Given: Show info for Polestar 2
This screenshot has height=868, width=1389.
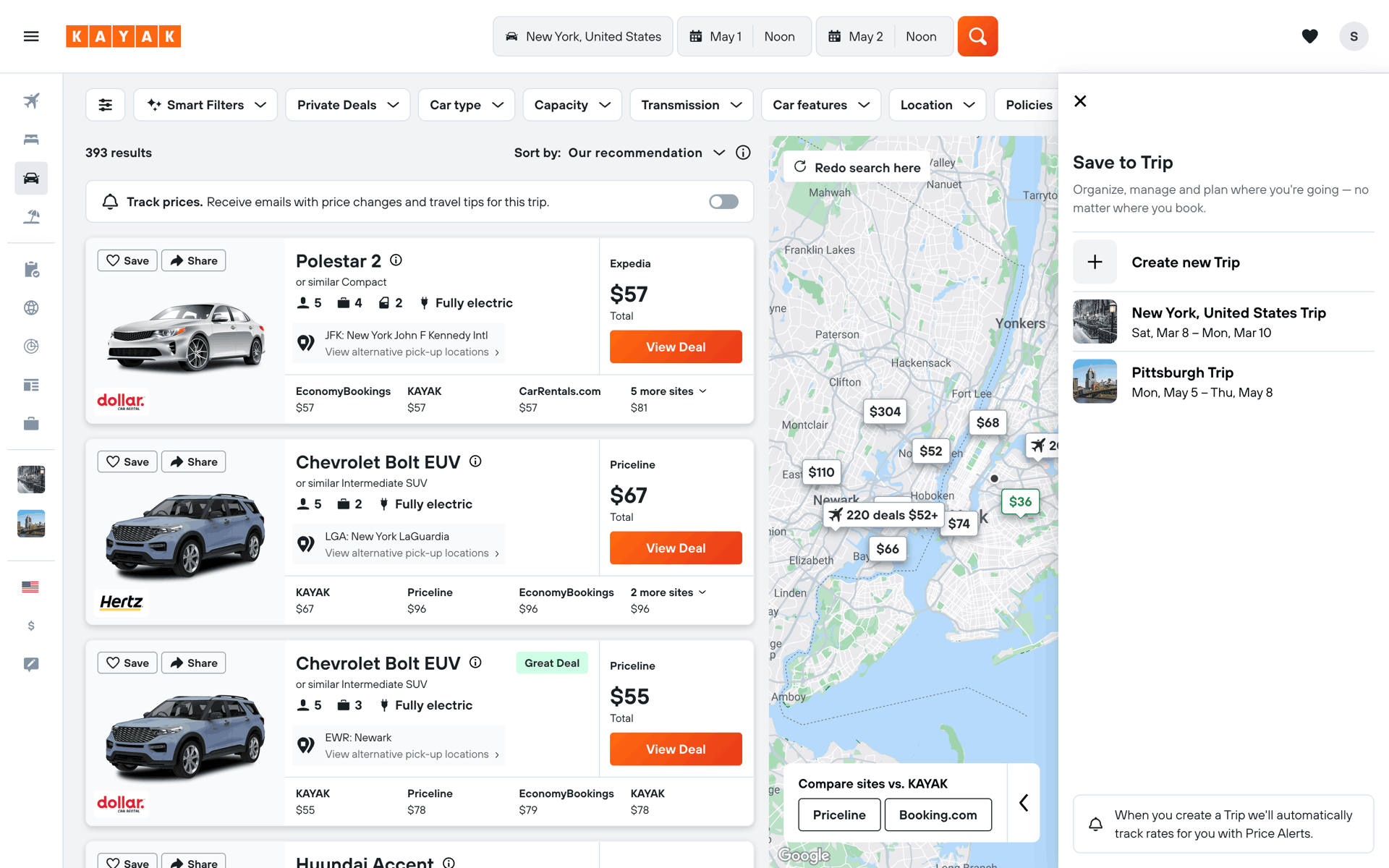Looking at the screenshot, I should coord(396,260).
